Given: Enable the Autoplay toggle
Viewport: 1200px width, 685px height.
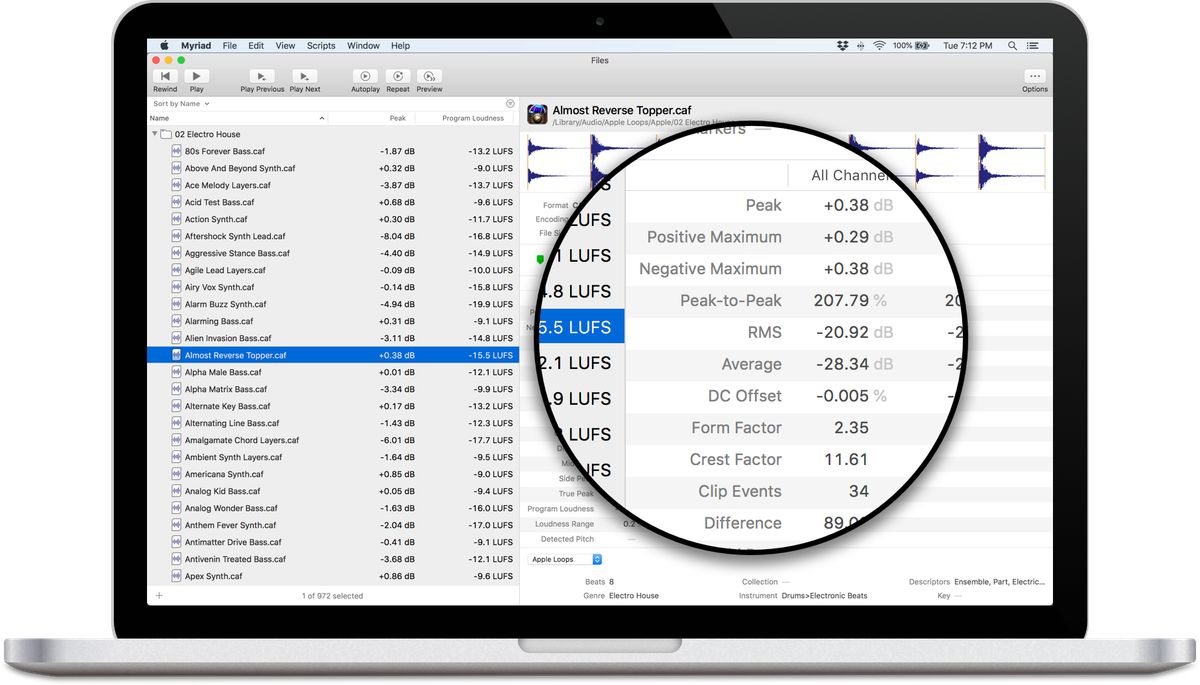Looking at the screenshot, I should coord(365,77).
